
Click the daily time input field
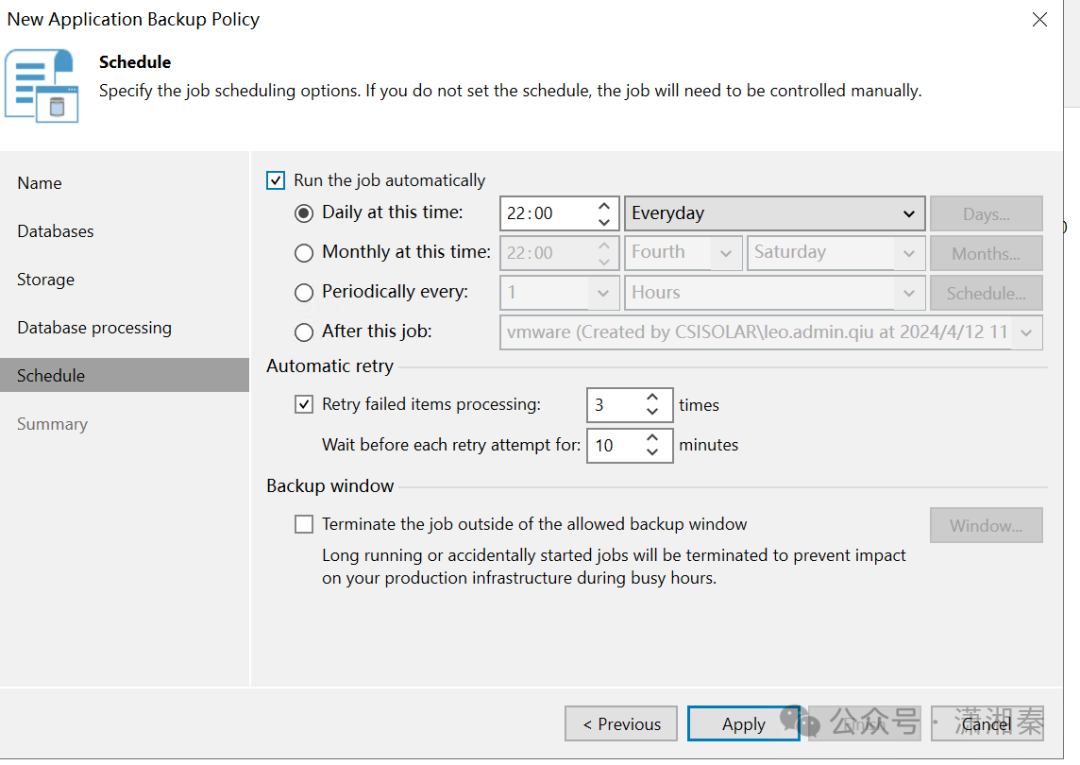point(545,213)
